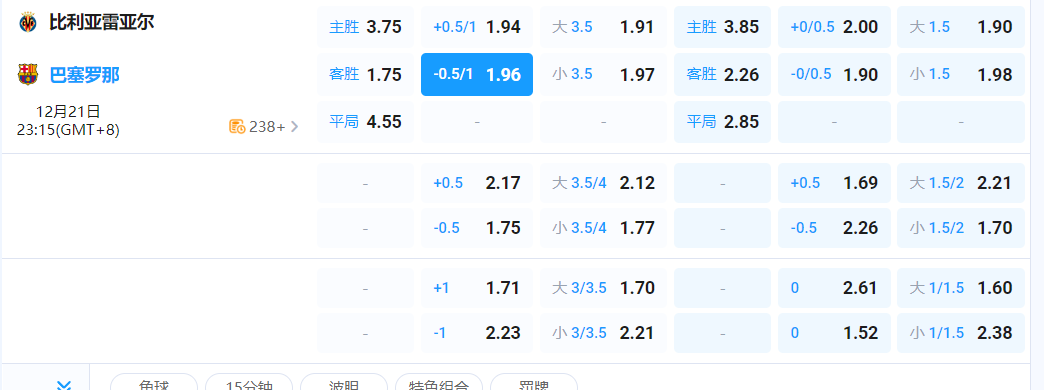Select handicap -0.5 at 1.75
Image resolution: width=1044 pixels, height=390 pixels.
[477, 228]
